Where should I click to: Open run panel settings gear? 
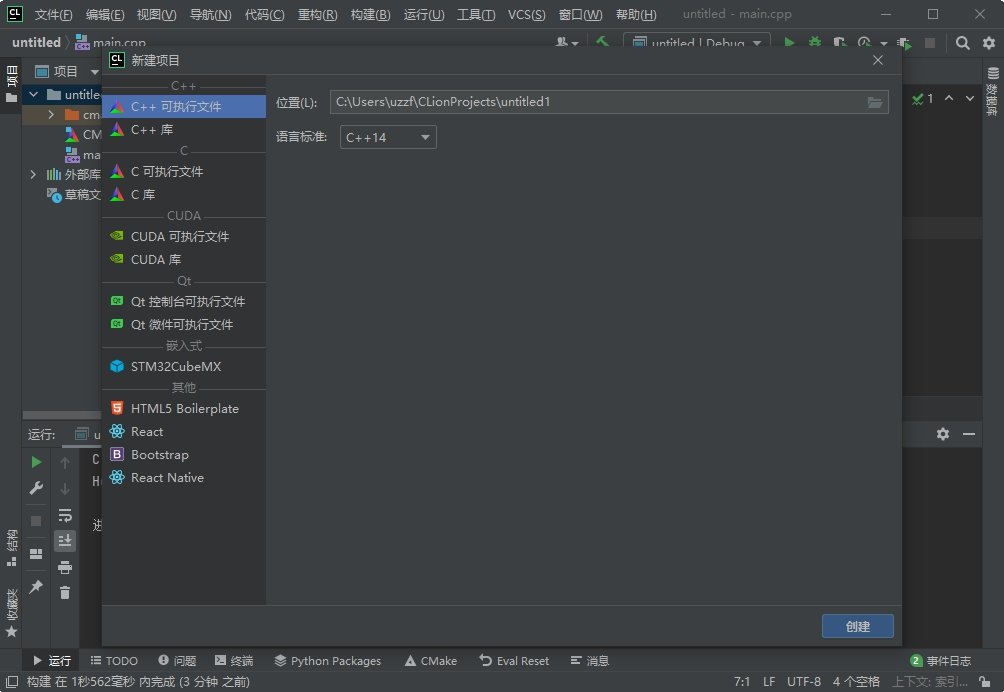(x=943, y=434)
